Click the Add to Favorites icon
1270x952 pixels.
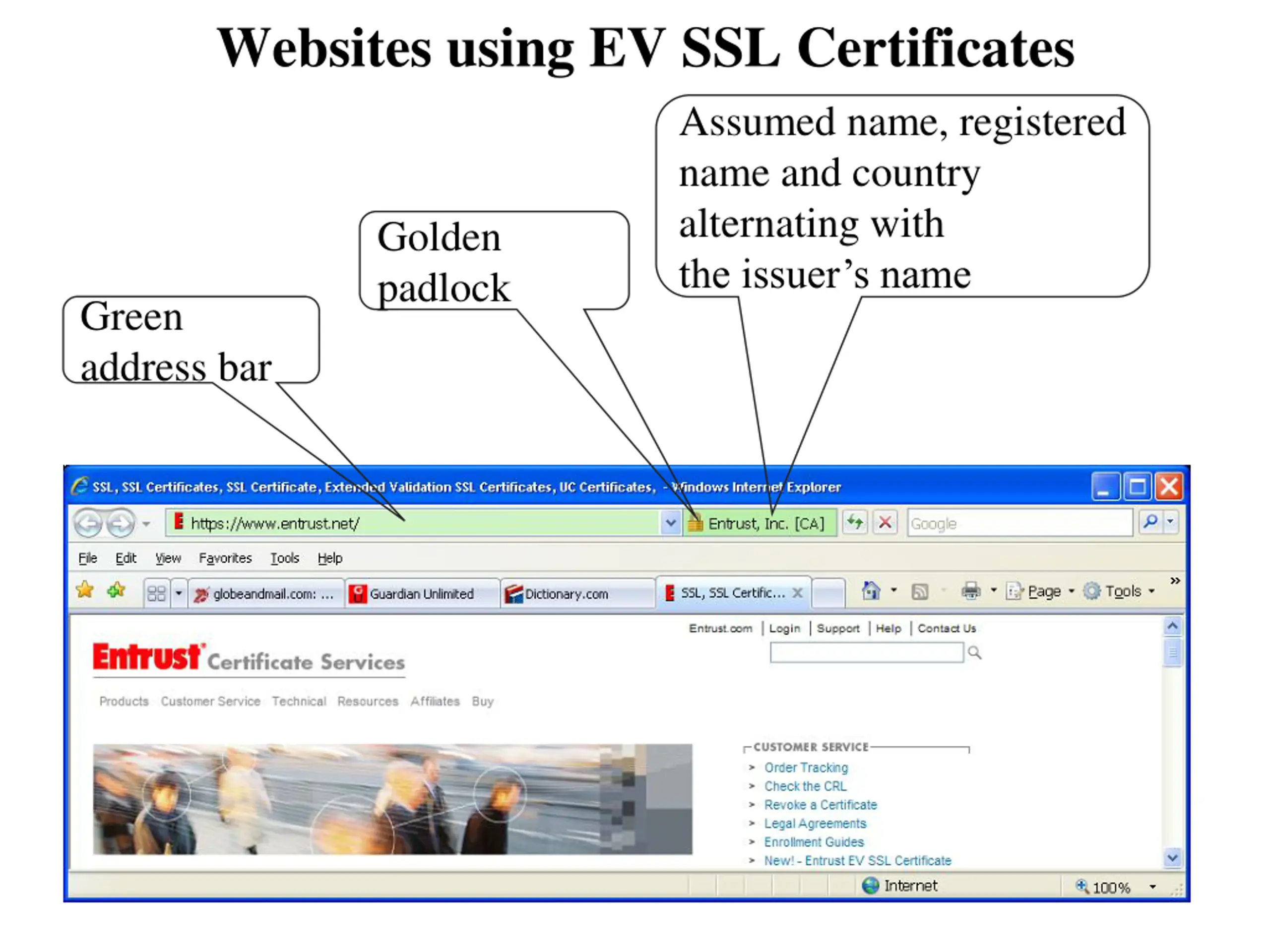116,590
